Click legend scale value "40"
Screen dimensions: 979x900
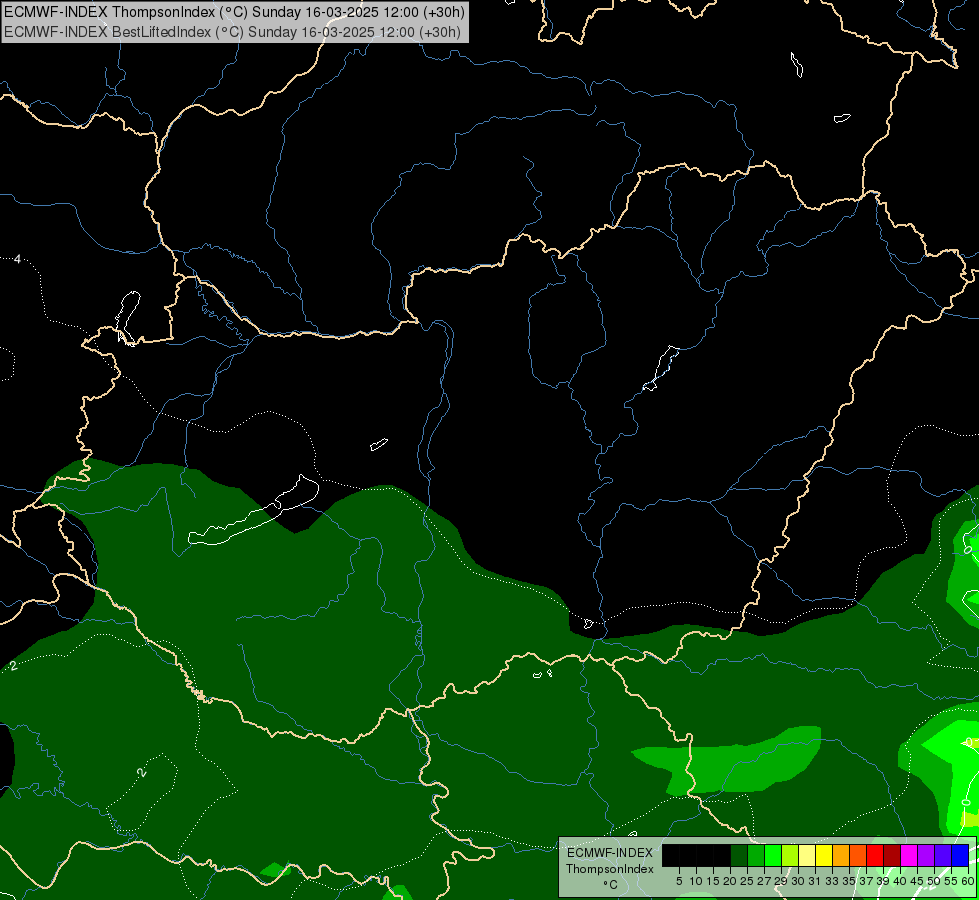tap(900, 881)
